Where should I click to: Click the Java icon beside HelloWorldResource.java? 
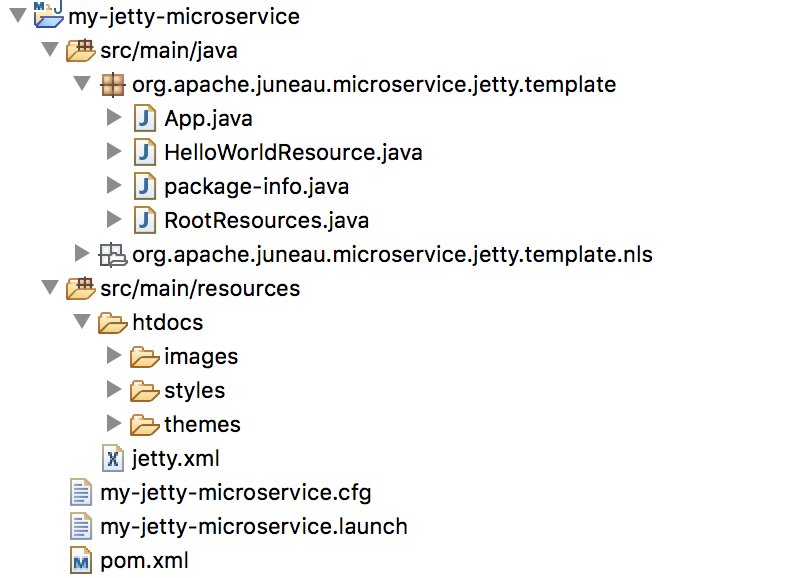pyautogui.click(x=145, y=152)
